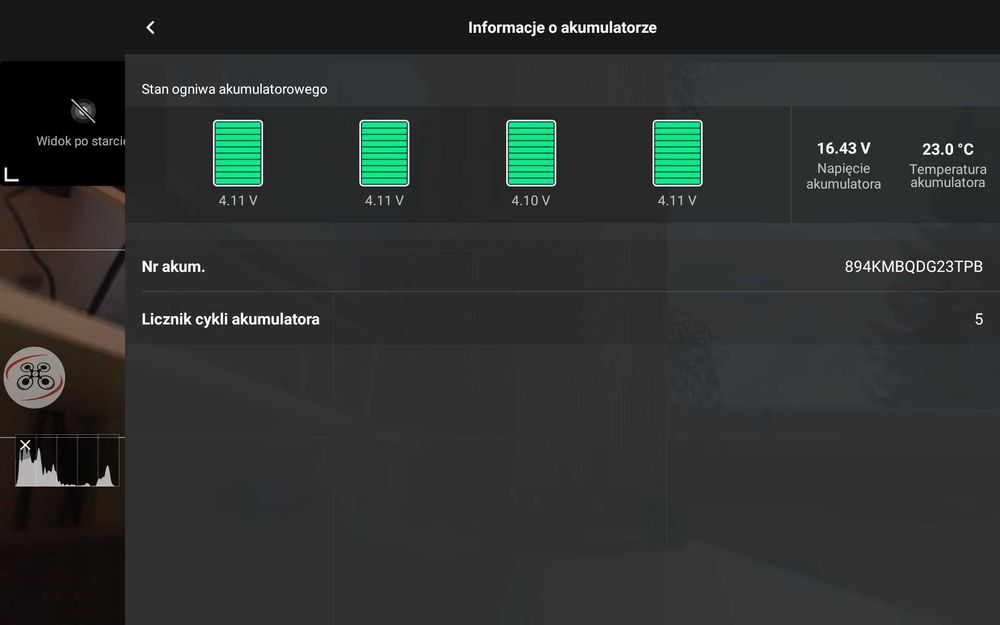The height and width of the screenshot is (625, 1000).
Task: Open the histogram graph
Action: pyautogui.click(x=67, y=460)
